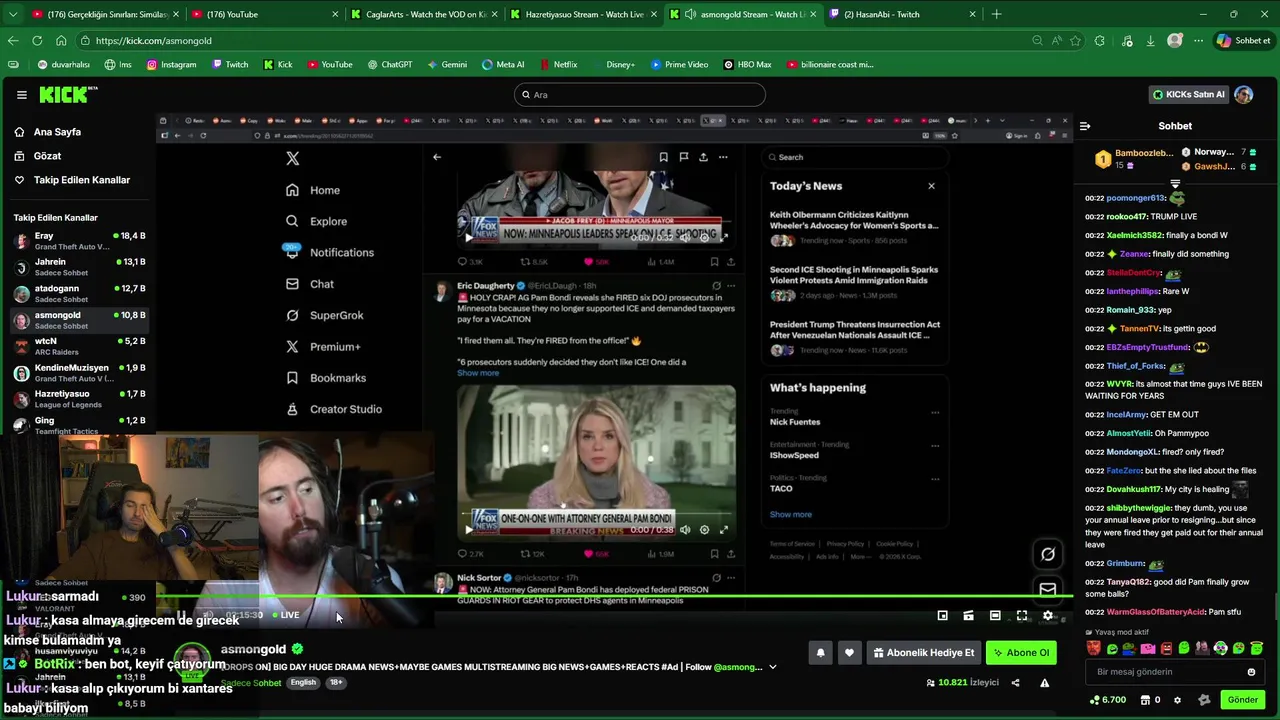Click the asmongold channel name
This screenshot has width=1280, height=720.
(x=253, y=650)
